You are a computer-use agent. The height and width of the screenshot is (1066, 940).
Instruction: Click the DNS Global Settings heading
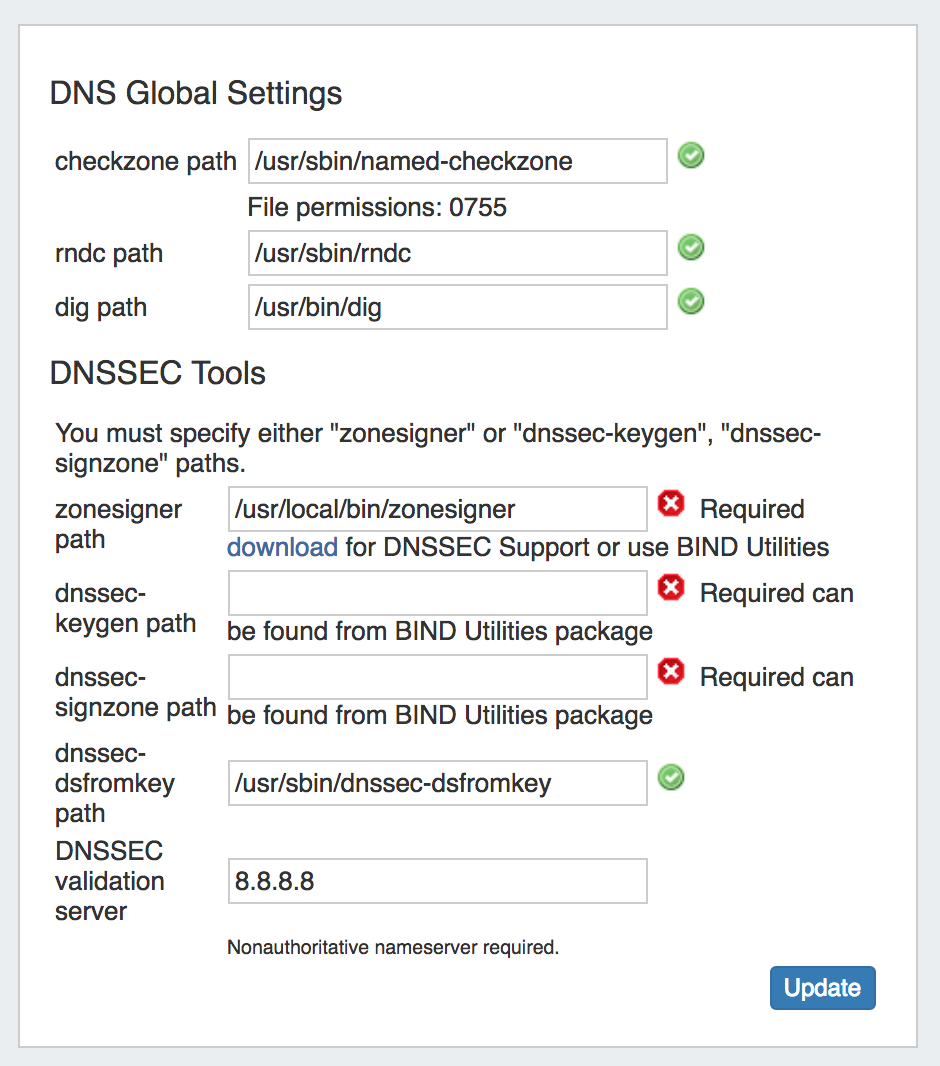(196, 93)
